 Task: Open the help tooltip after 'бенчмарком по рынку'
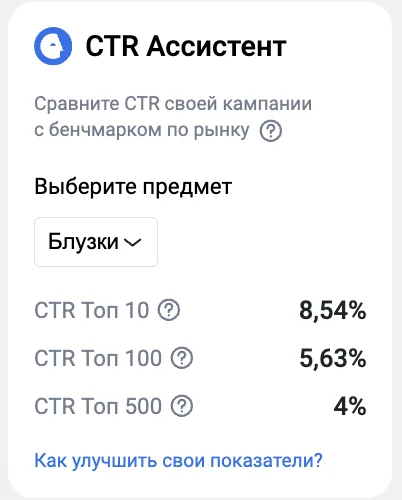(271, 131)
